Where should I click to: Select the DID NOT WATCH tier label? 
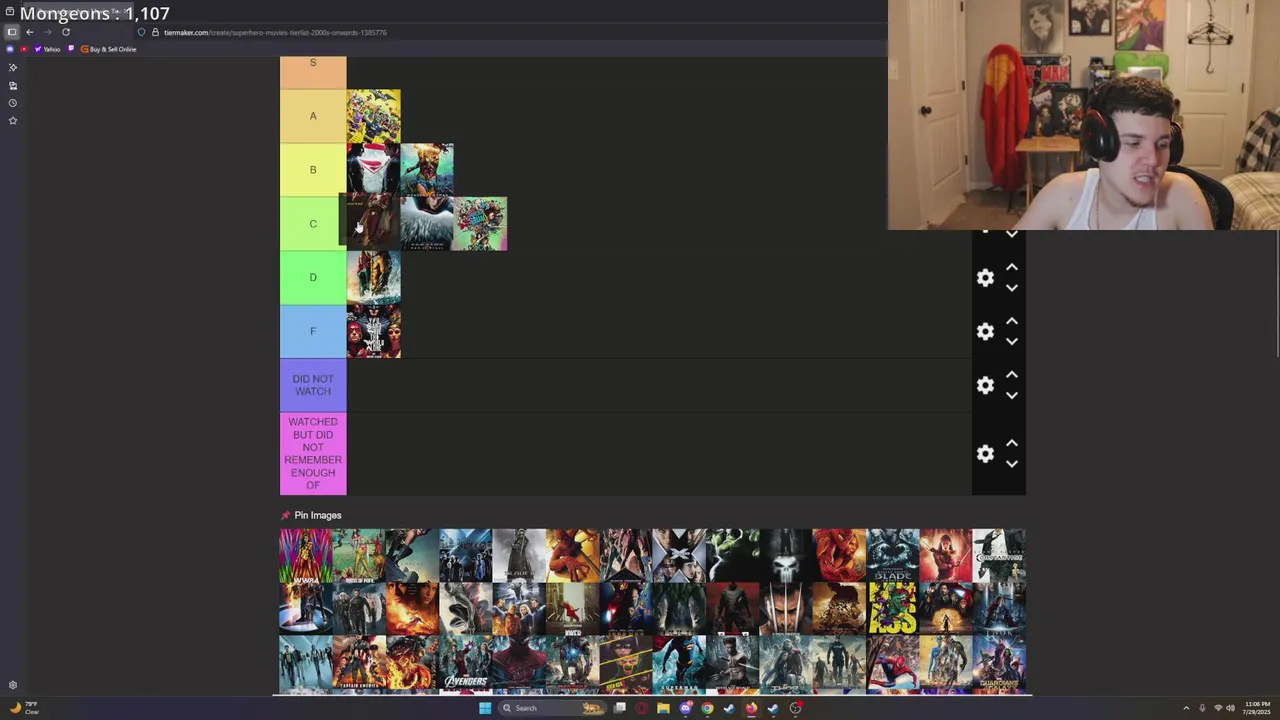[313, 385]
